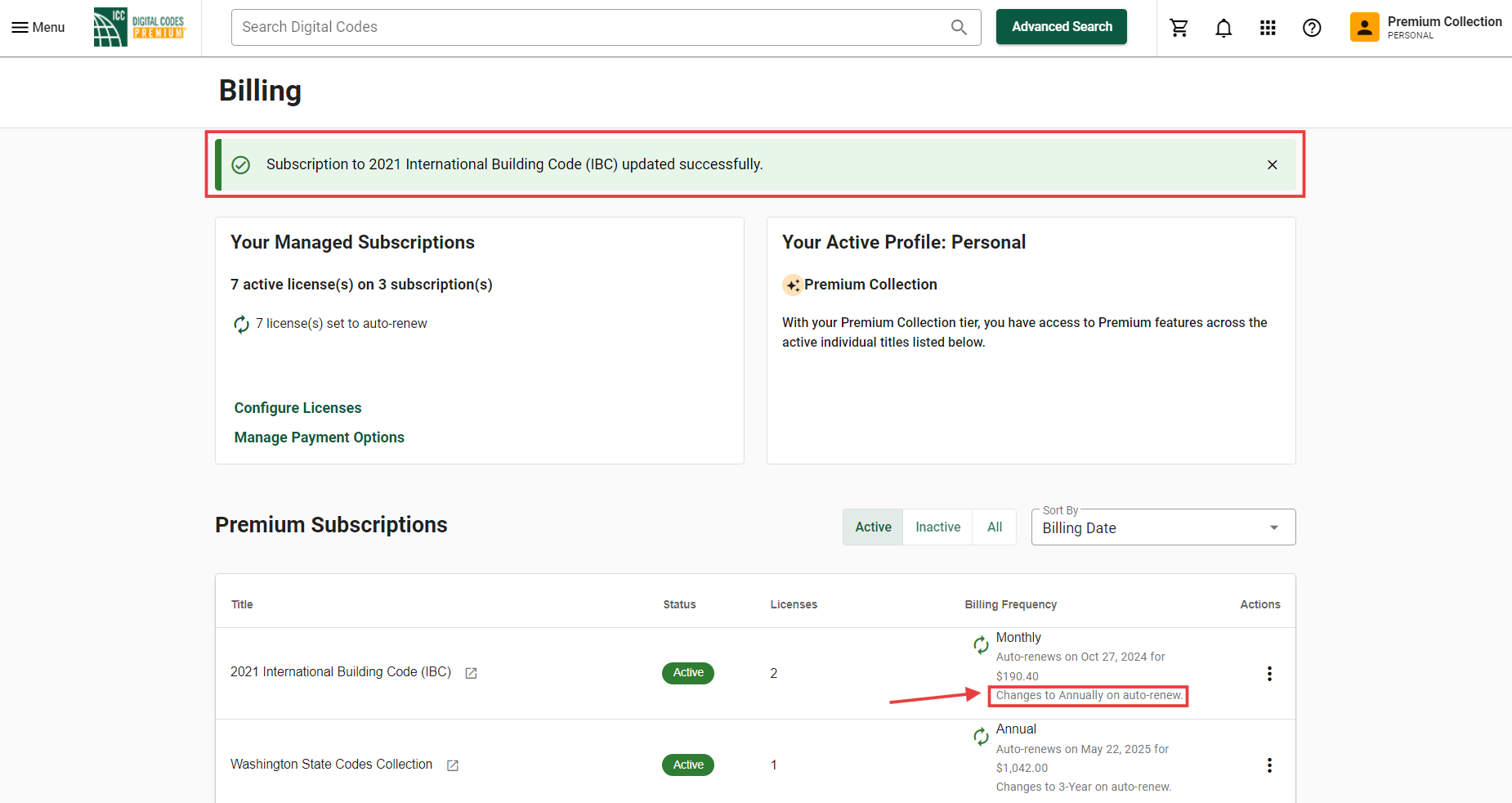Open the apps grid icon
This screenshot has width=1512, height=803.
1267,28
